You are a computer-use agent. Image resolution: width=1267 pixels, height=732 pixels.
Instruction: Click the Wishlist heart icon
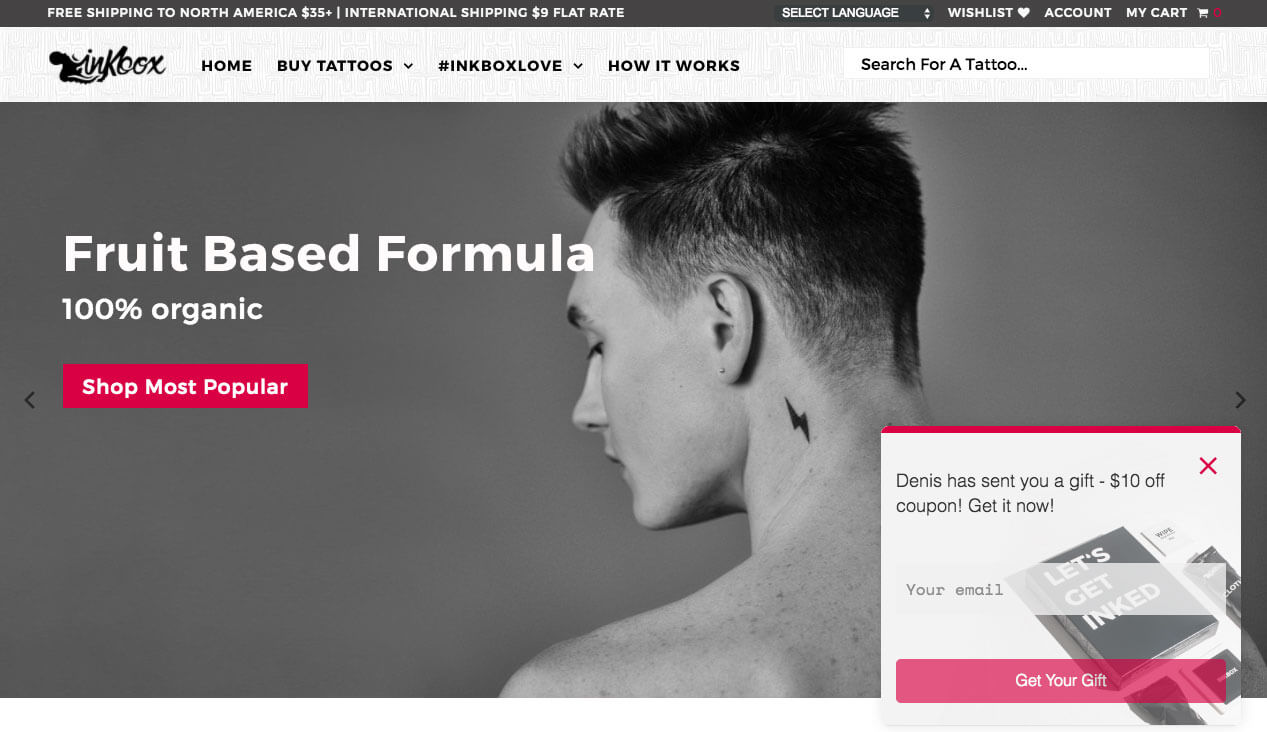pos(1023,13)
